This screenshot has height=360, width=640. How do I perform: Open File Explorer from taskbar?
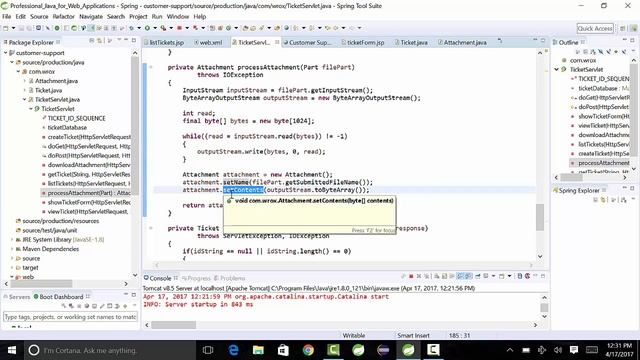point(258,350)
